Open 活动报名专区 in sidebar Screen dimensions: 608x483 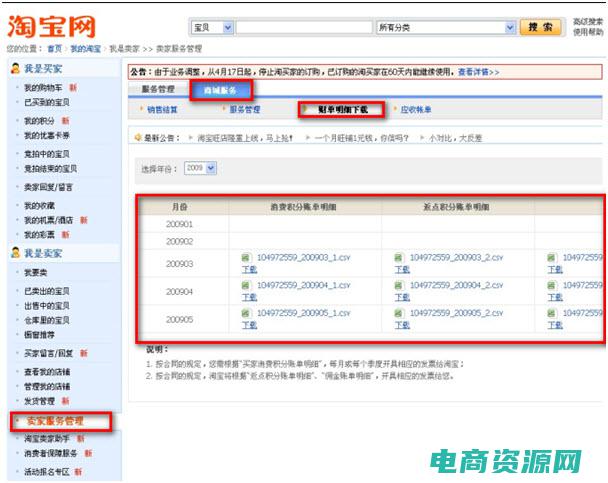(x=47, y=472)
